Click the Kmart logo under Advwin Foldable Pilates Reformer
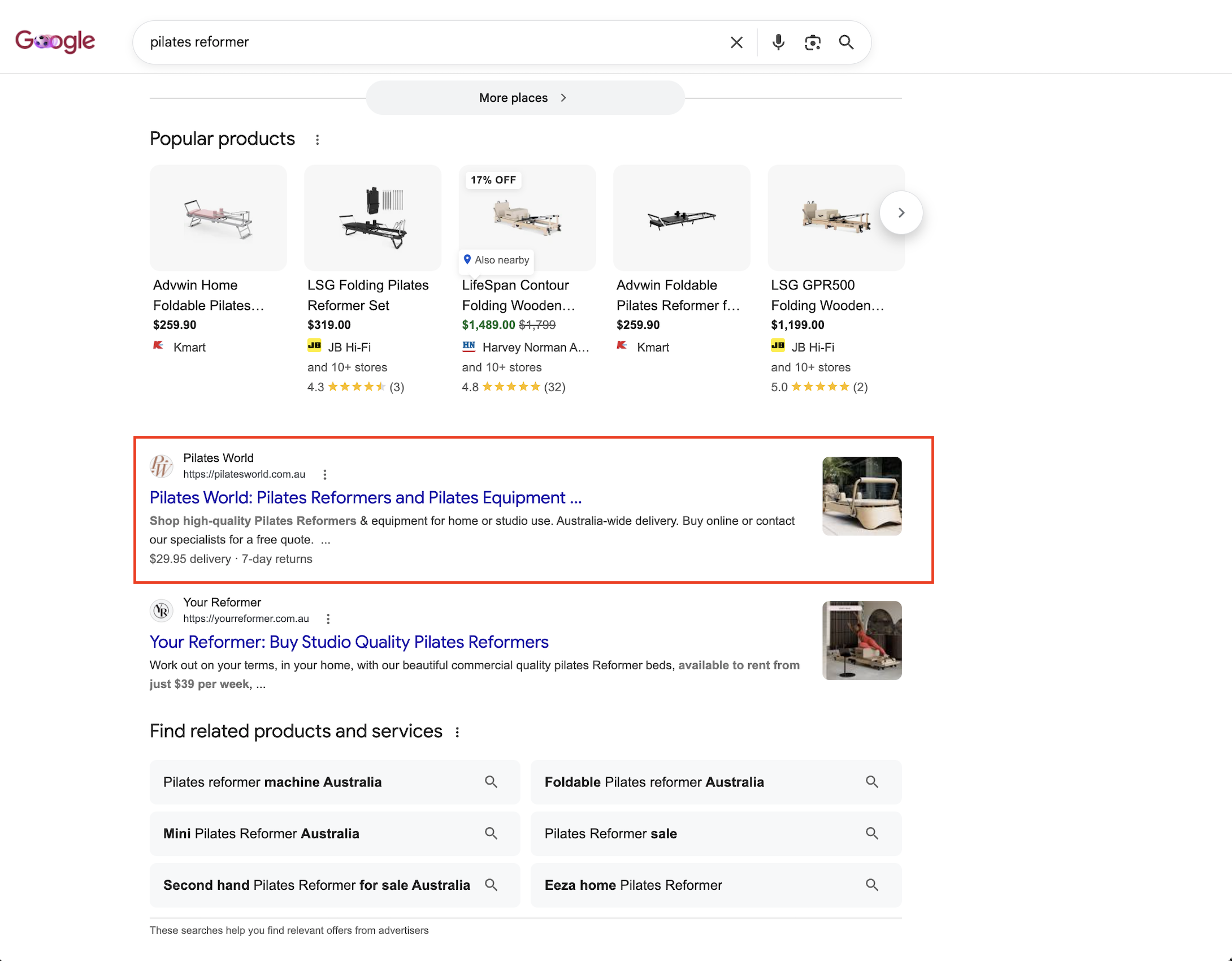 622,345
